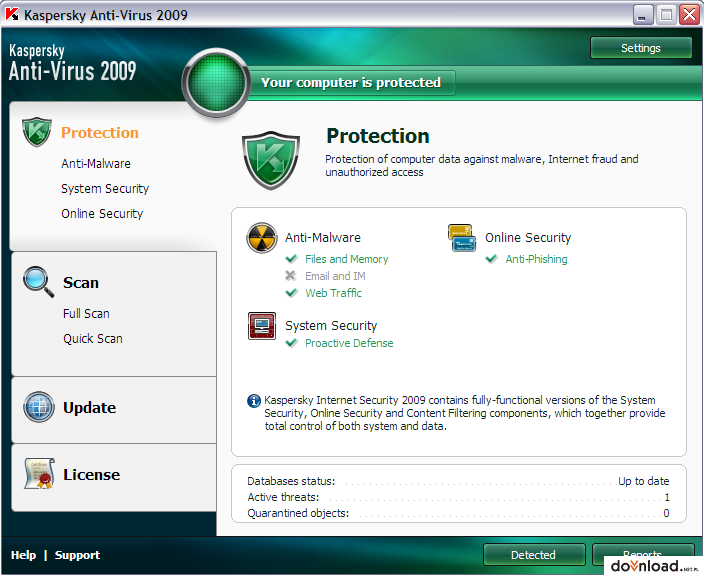The image size is (704, 575).
Task: Click the blue information icon
Action: click(254, 400)
